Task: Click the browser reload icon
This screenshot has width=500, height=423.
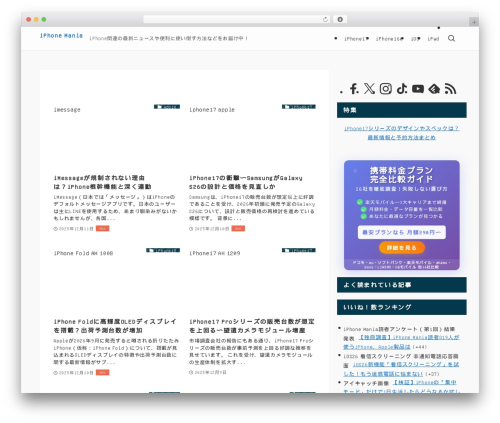Action: point(325,19)
